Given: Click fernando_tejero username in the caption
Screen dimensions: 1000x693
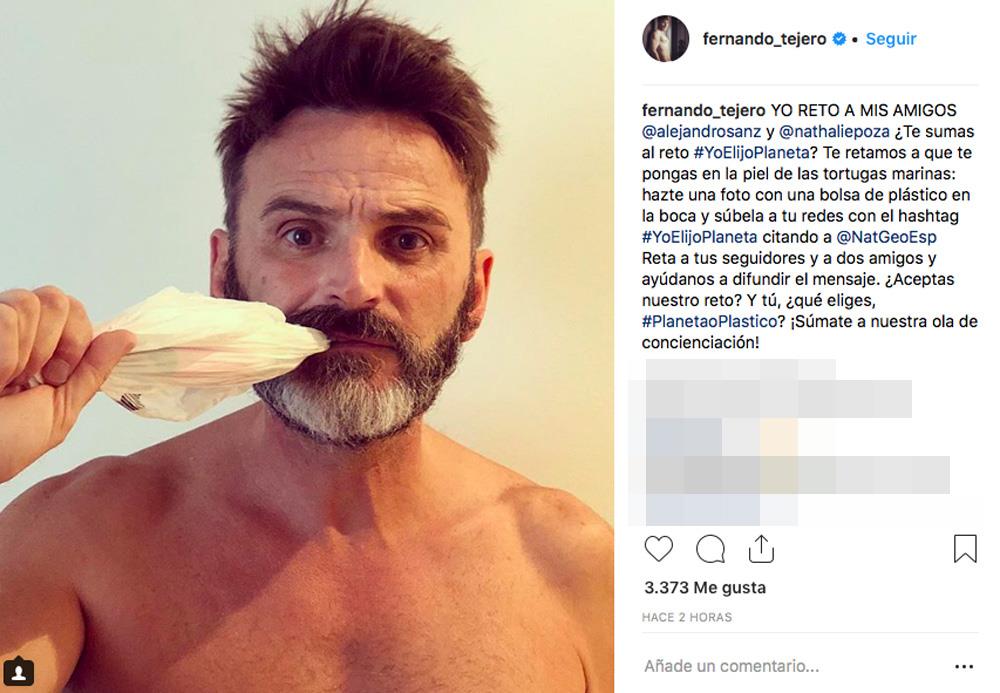Looking at the screenshot, I should pyautogui.click(x=703, y=110).
